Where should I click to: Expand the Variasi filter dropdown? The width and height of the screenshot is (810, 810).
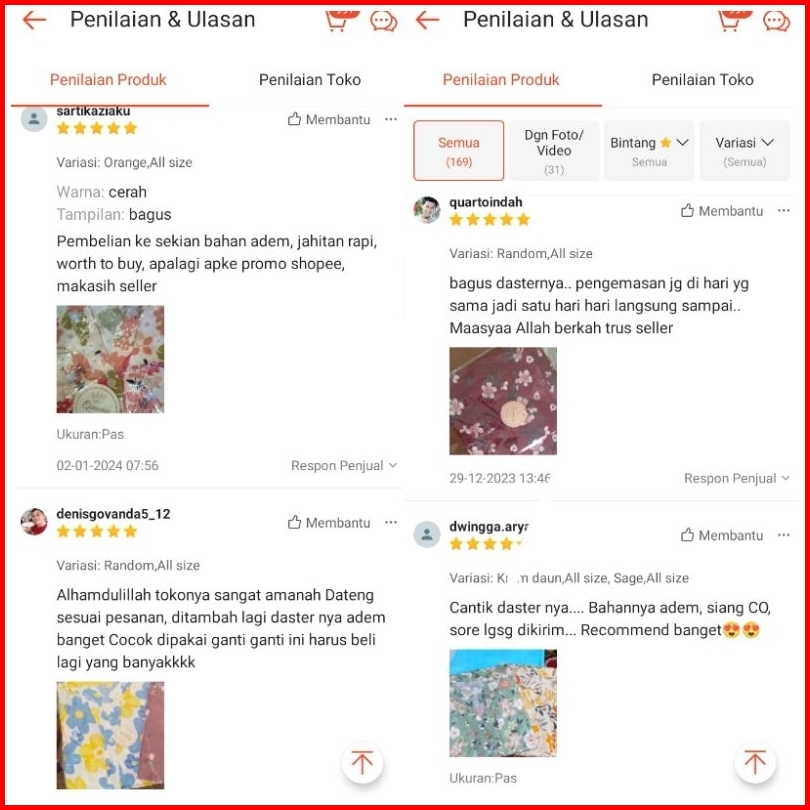(x=744, y=151)
